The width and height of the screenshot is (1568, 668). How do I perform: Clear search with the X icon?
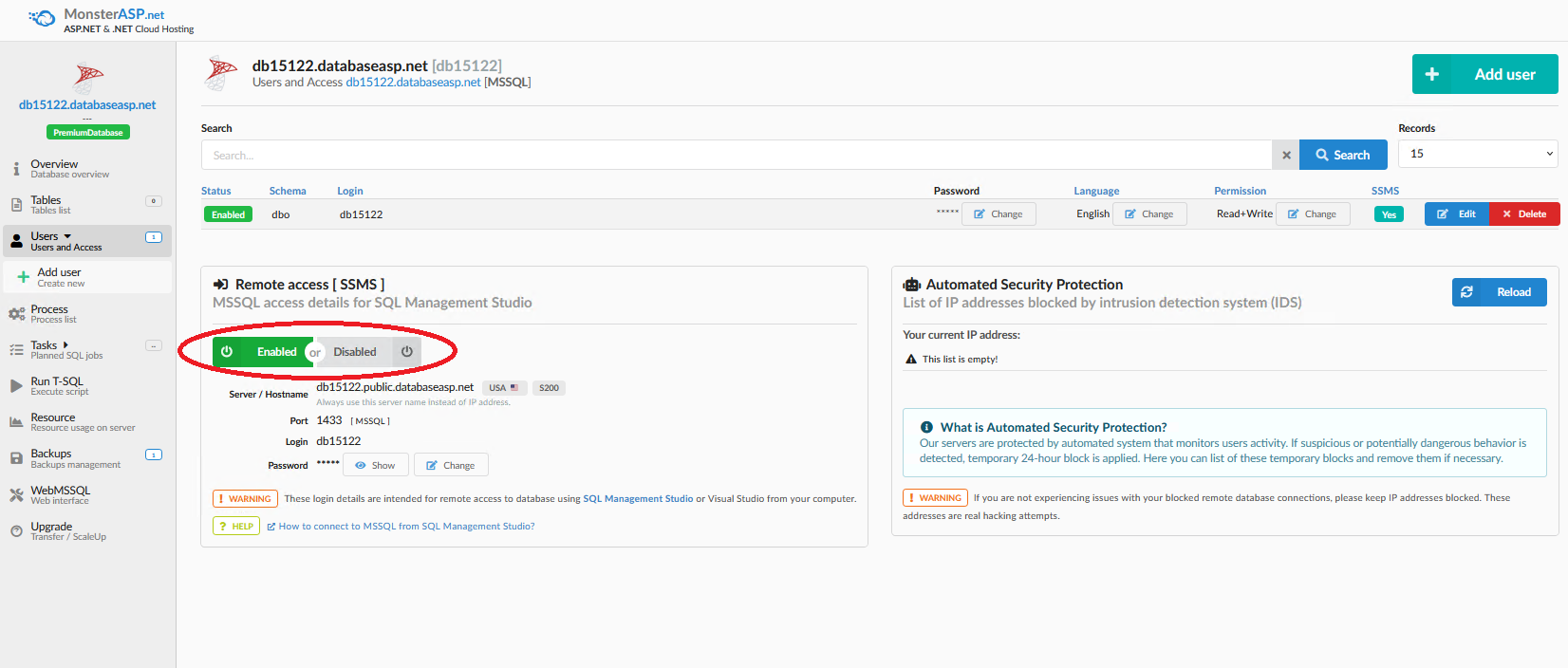click(x=1286, y=155)
